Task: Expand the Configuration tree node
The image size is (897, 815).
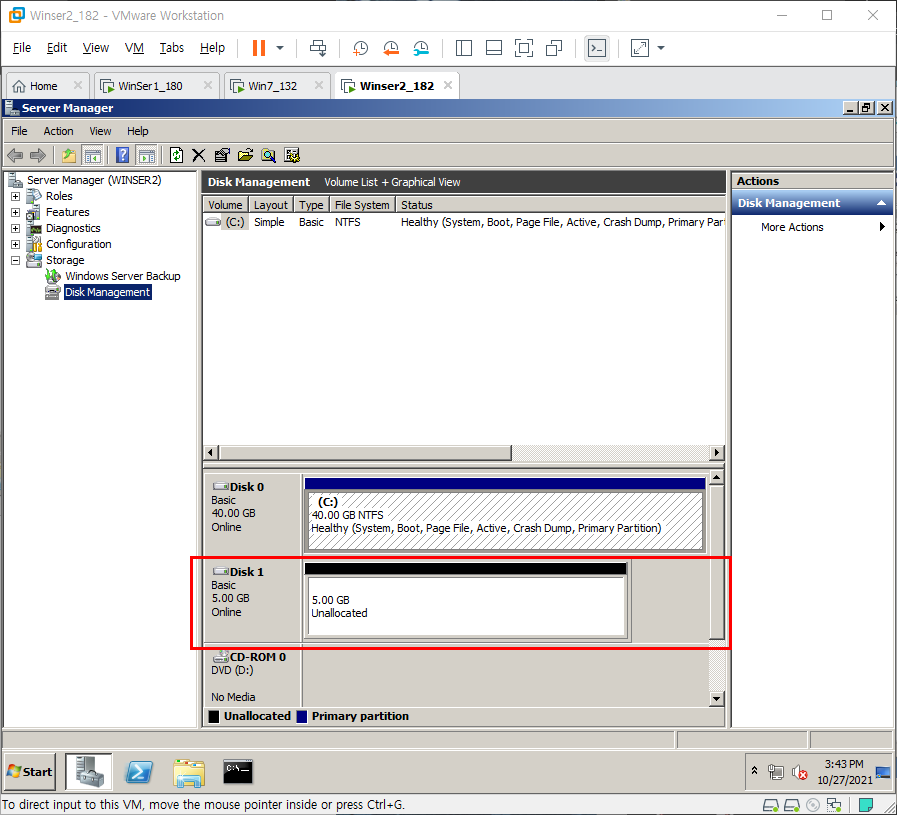Action: (15, 244)
